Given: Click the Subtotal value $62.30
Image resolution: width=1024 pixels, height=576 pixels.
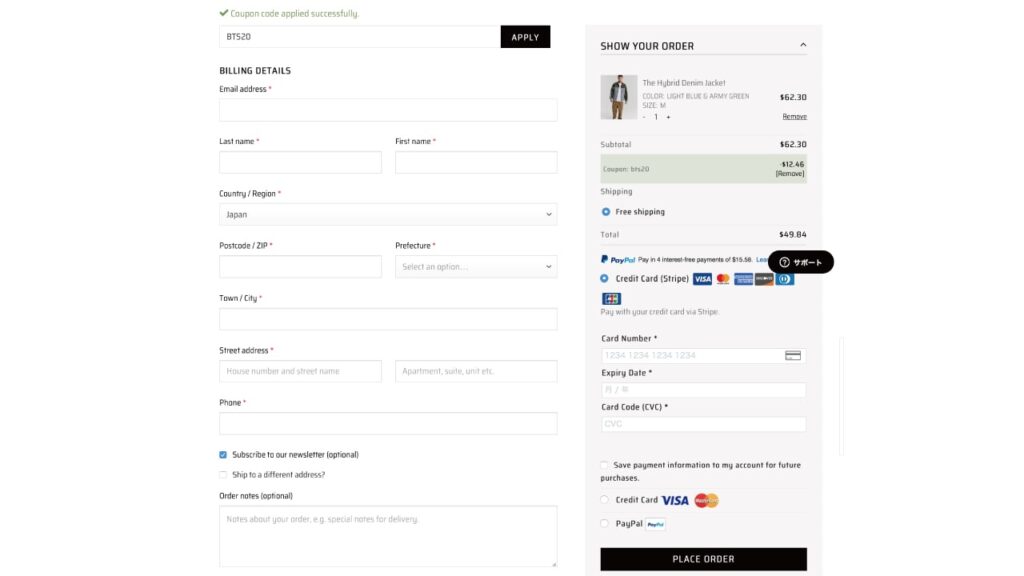Looking at the screenshot, I should tap(793, 144).
